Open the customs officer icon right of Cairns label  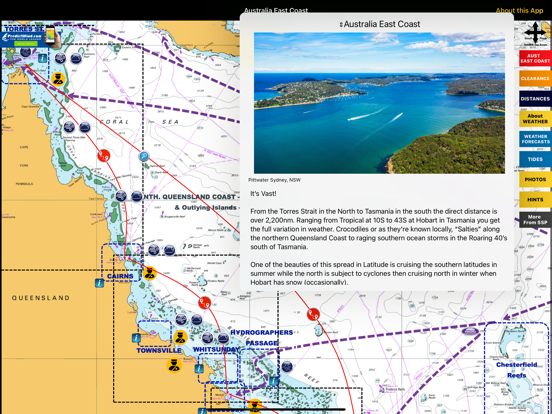(150, 273)
